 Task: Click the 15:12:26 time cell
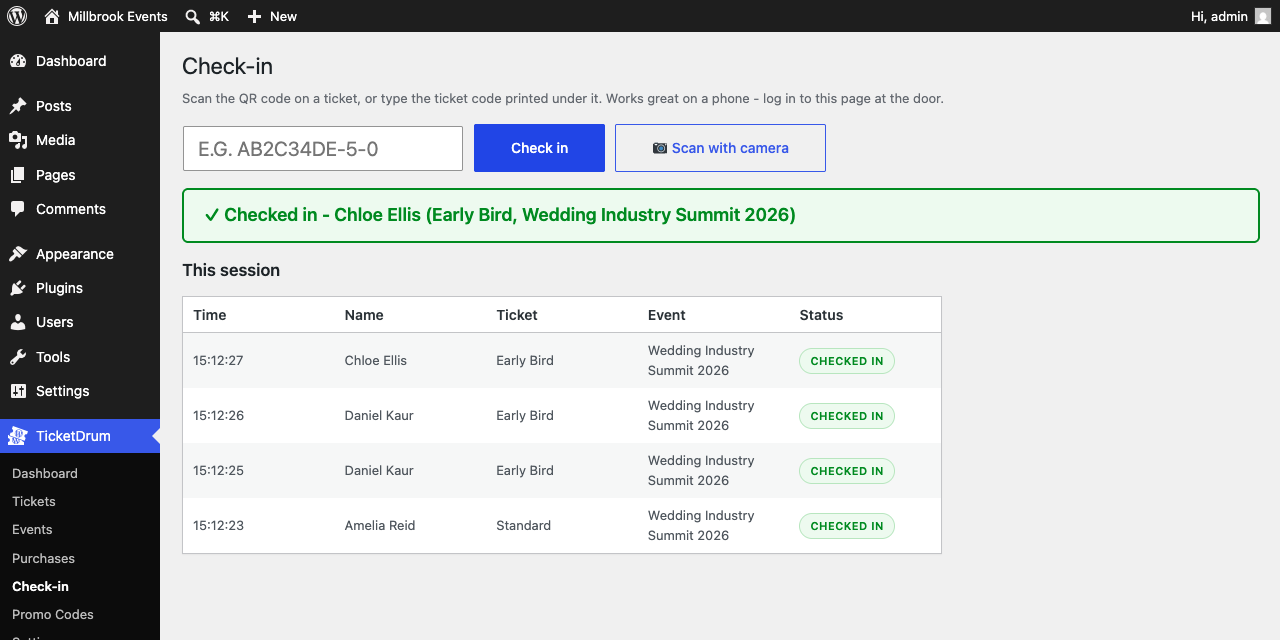click(x=218, y=416)
